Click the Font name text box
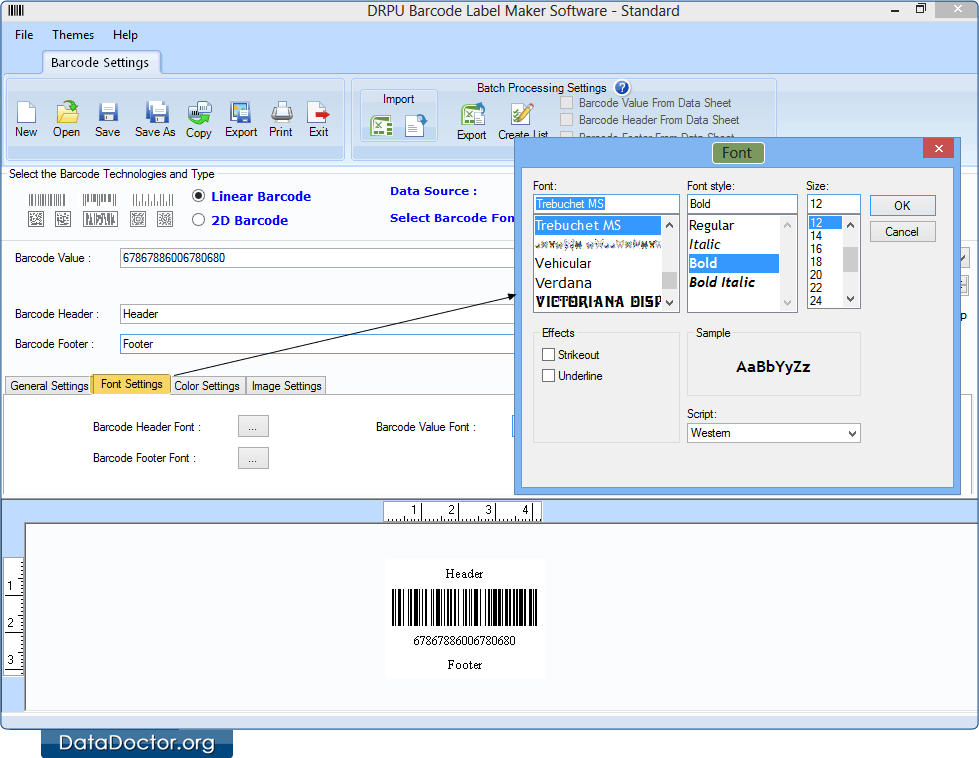The image size is (979, 758). (x=606, y=204)
